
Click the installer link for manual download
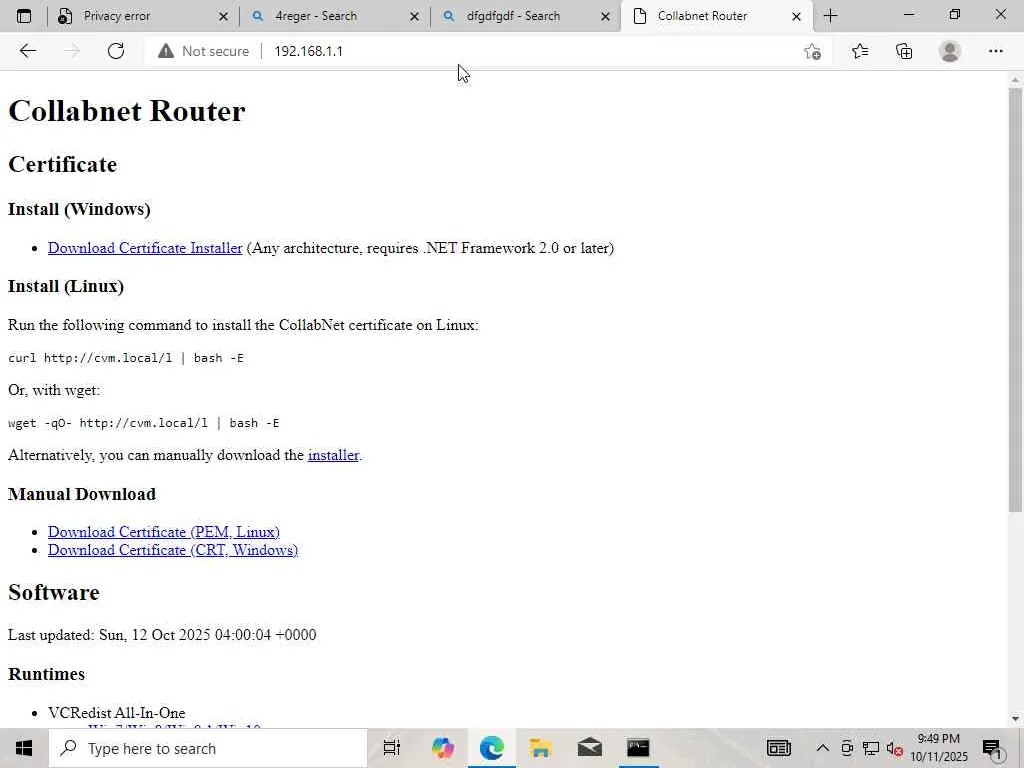(333, 455)
